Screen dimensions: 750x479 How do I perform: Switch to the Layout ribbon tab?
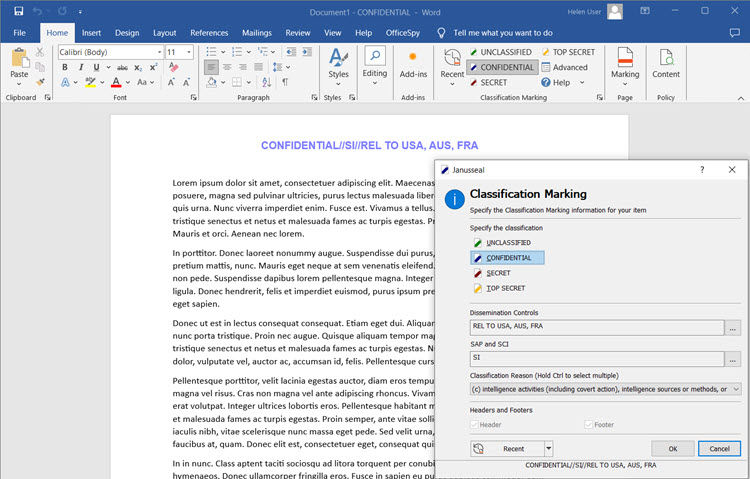(x=165, y=33)
